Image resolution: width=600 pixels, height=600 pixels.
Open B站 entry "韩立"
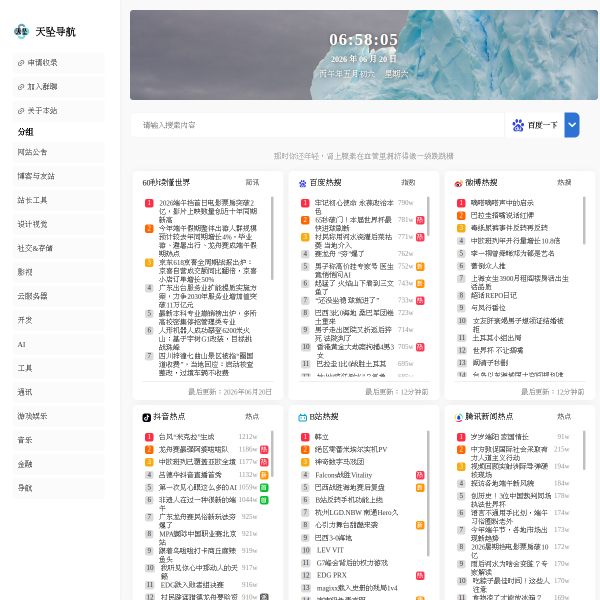(x=322, y=437)
